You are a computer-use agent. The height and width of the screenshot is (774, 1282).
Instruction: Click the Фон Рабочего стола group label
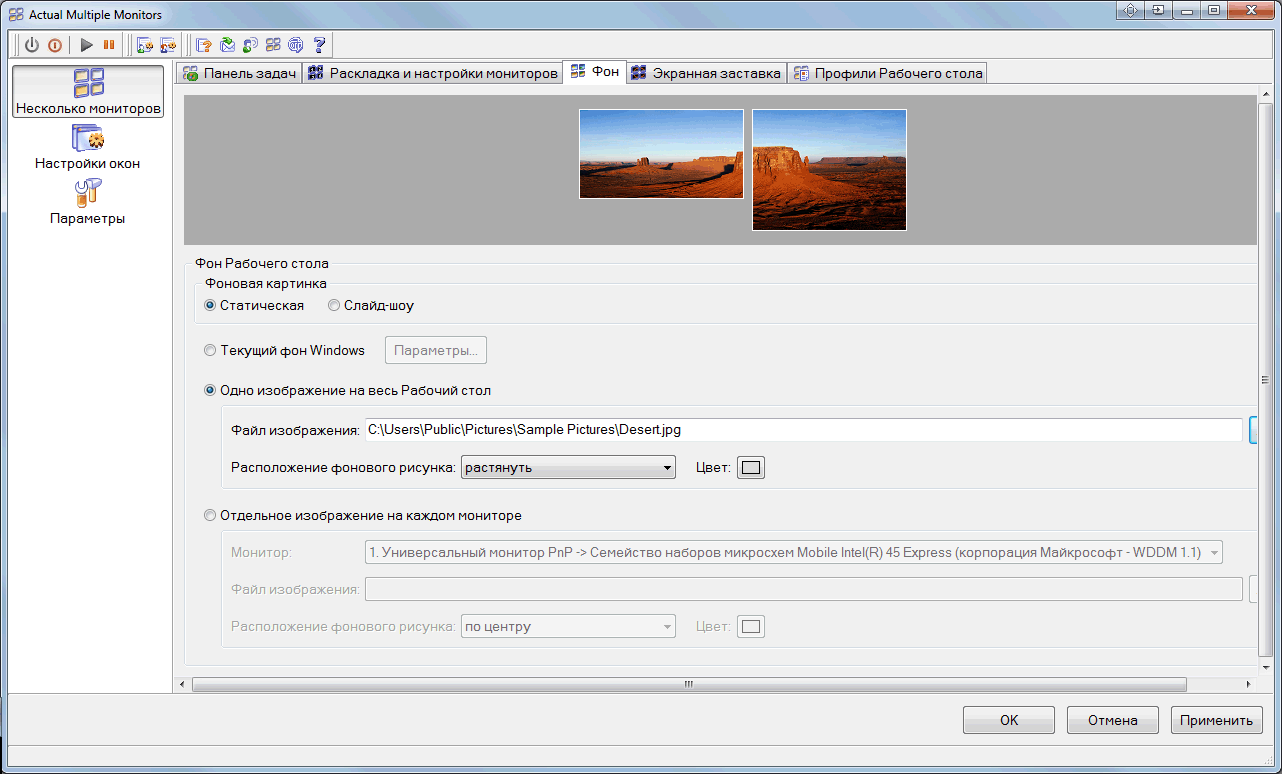tap(262, 264)
